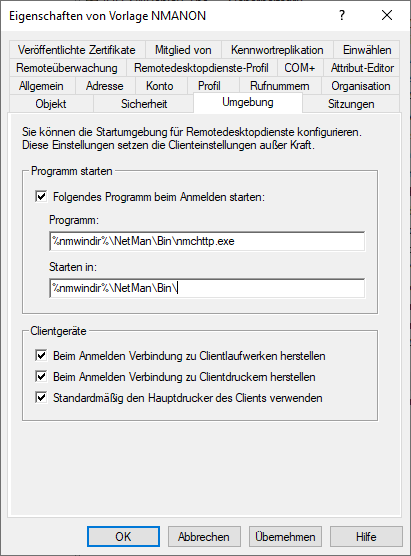Uncheck Folgendes Programm beim Anmelden starten
The height and width of the screenshot is (556, 411).
point(41,196)
